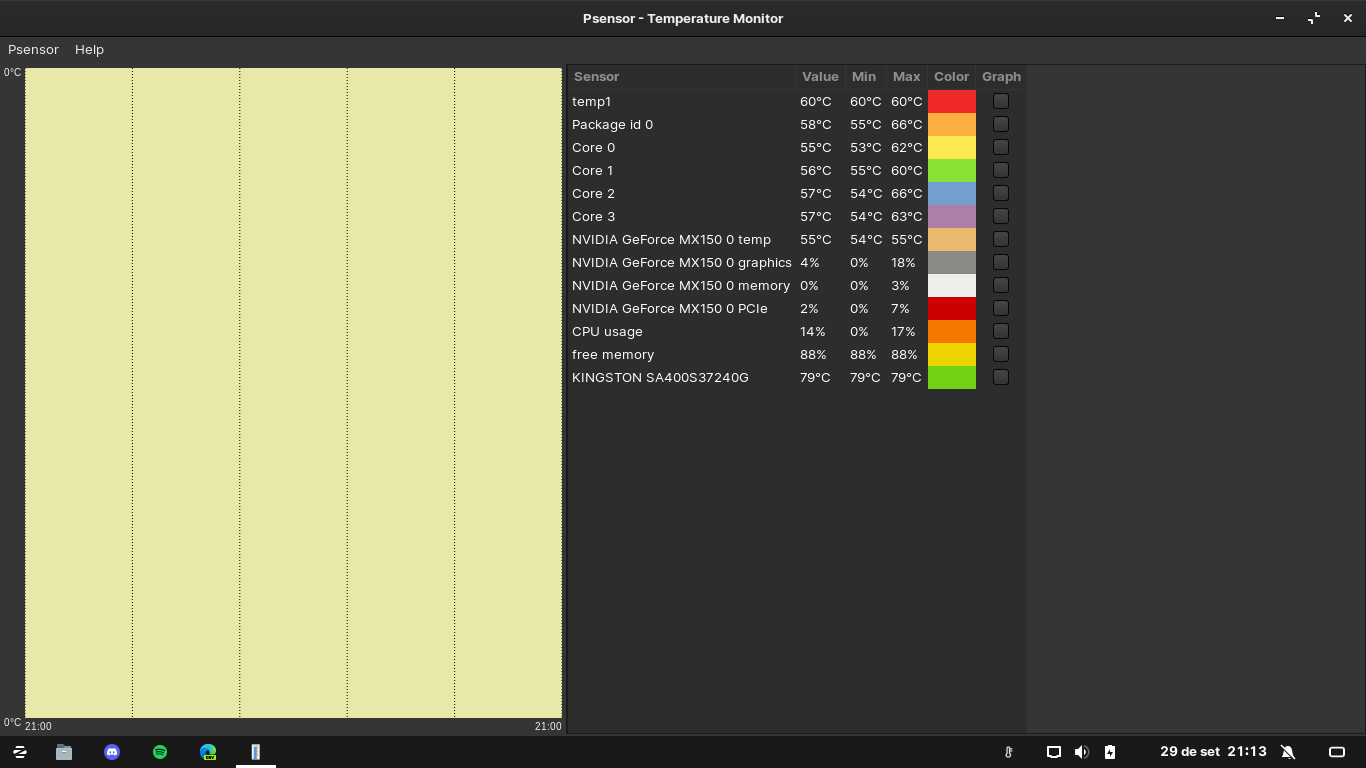This screenshot has height=768, width=1366.
Task: Click the gray swatch of MX150 0 graphics
Action: click(x=952, y=262)
